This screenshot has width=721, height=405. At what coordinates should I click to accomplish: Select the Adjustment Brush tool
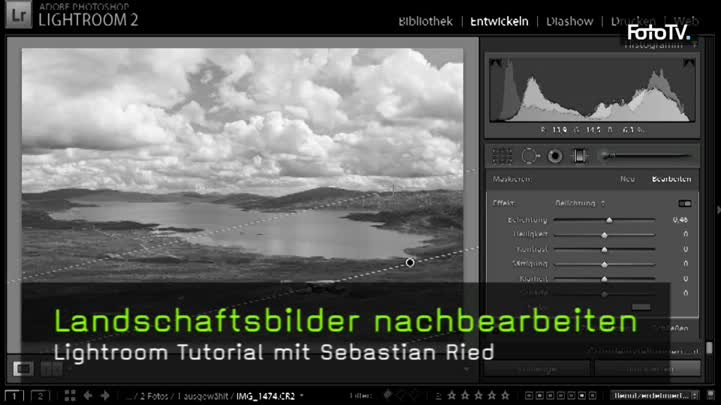645,156
